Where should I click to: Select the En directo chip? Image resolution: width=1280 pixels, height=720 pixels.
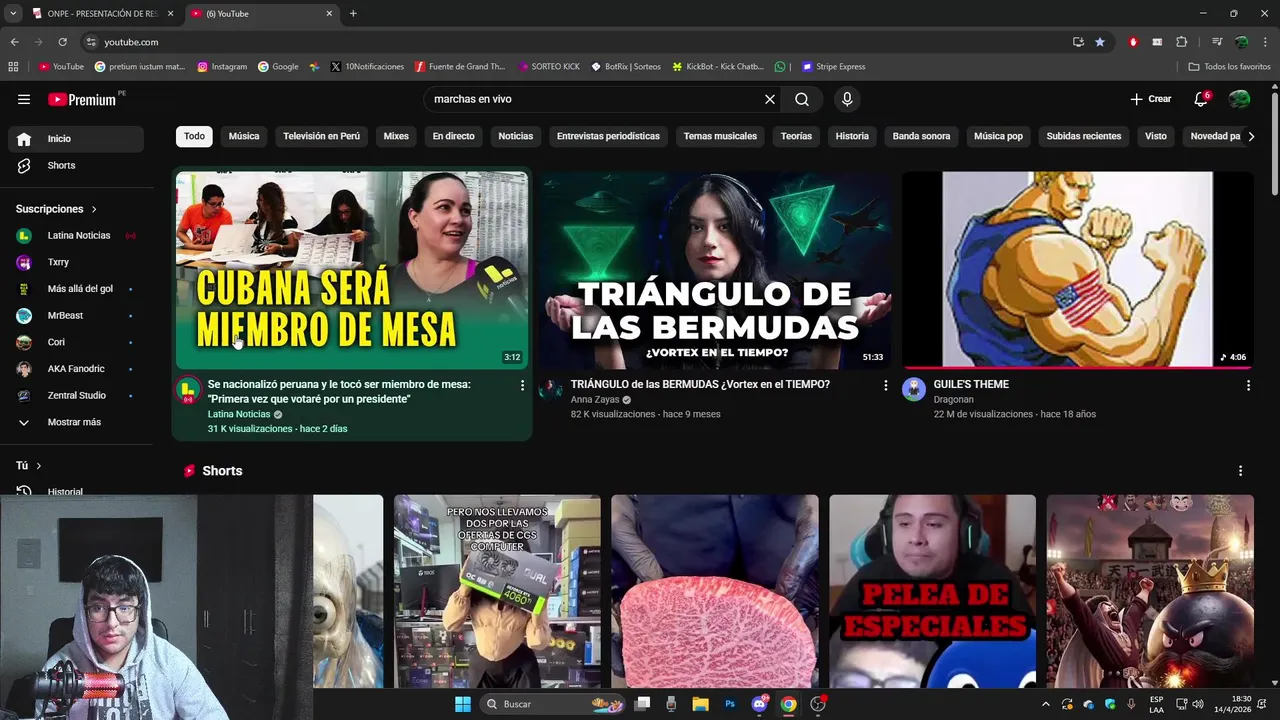tap(453, 136)
